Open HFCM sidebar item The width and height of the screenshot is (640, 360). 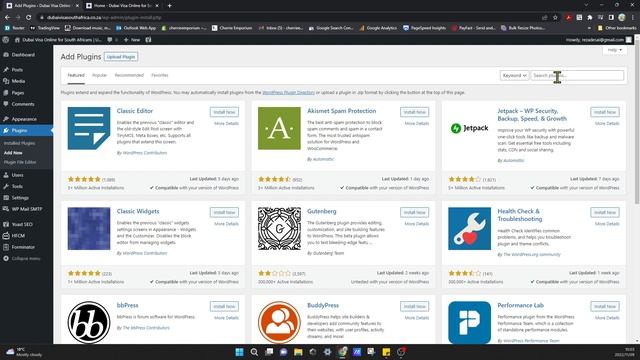coord(18,236)
